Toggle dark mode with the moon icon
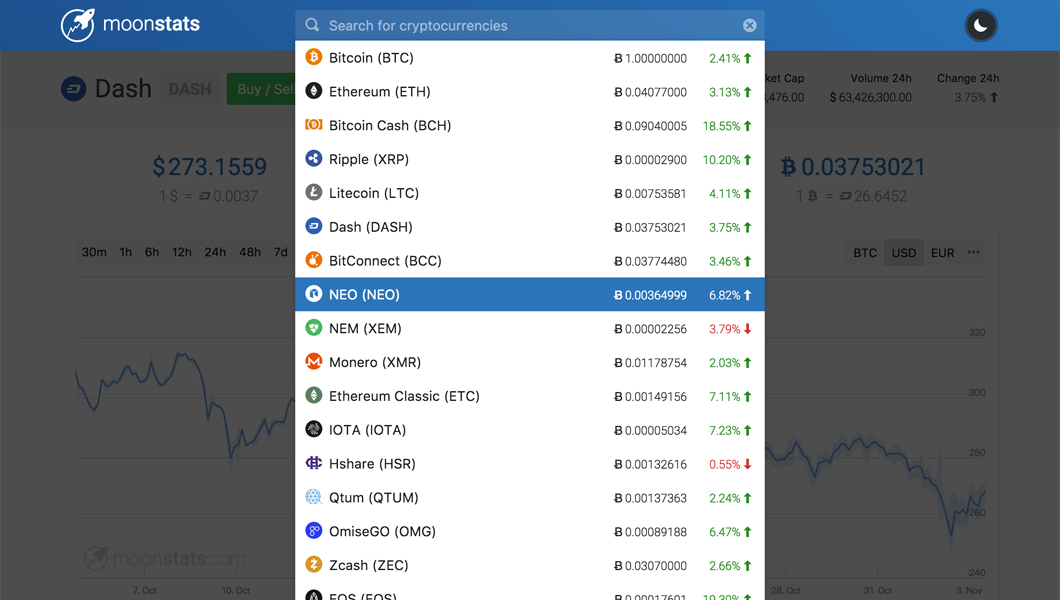This screenshot has width=1060, height=600. [x=980, y=26]
